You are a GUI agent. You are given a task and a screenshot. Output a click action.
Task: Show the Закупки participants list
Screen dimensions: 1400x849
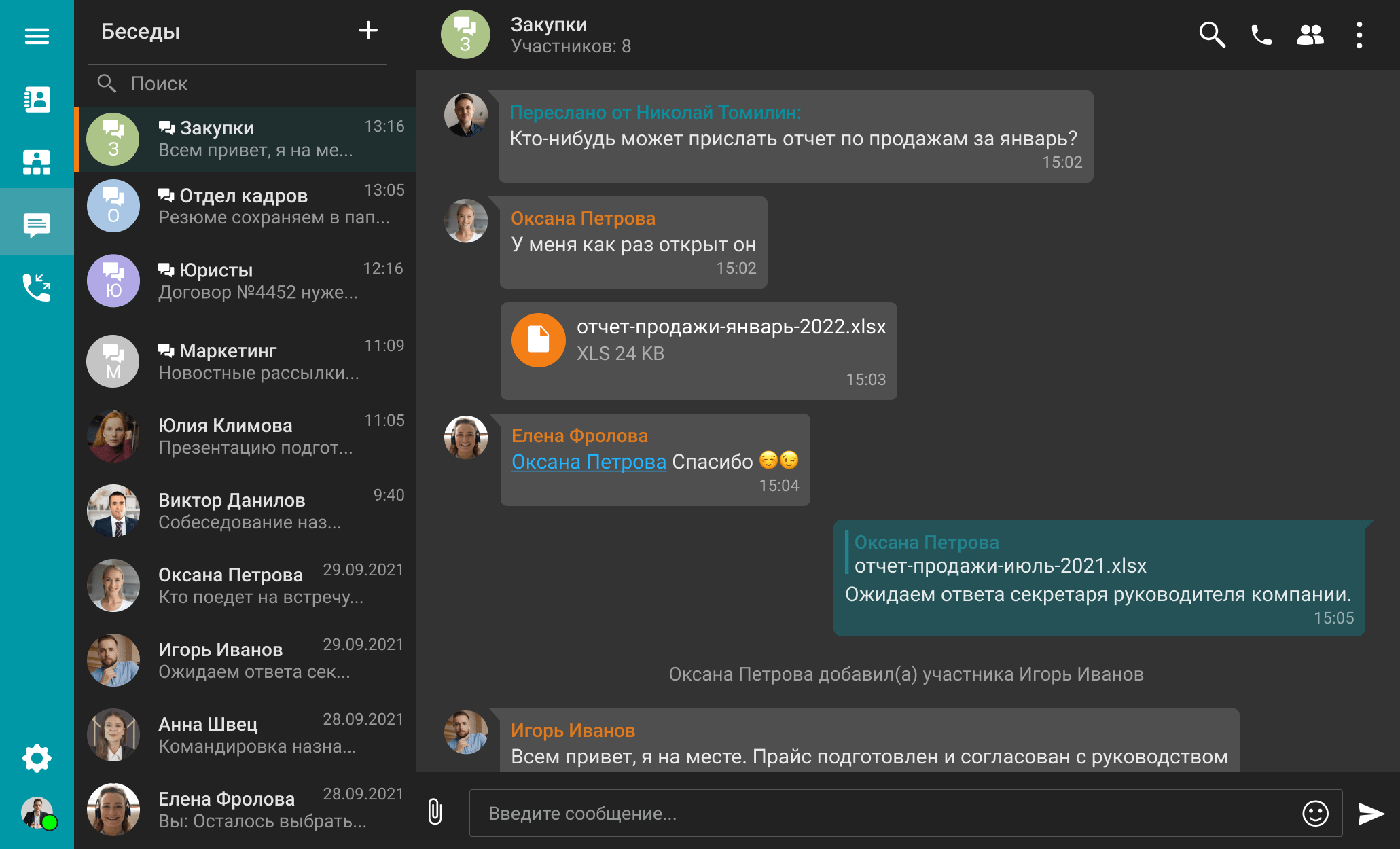(1310, 35)
